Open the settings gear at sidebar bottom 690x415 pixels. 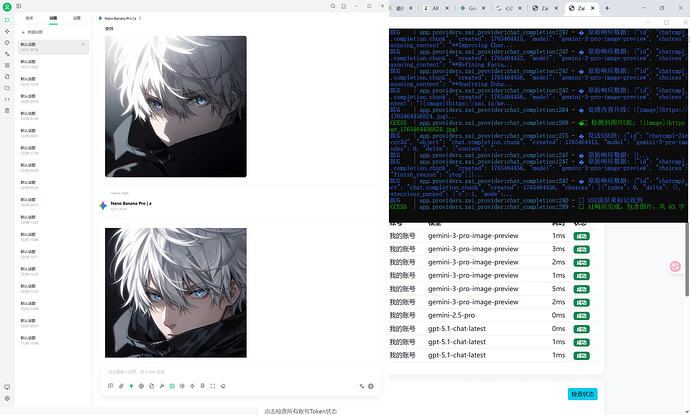pos(7,398)
